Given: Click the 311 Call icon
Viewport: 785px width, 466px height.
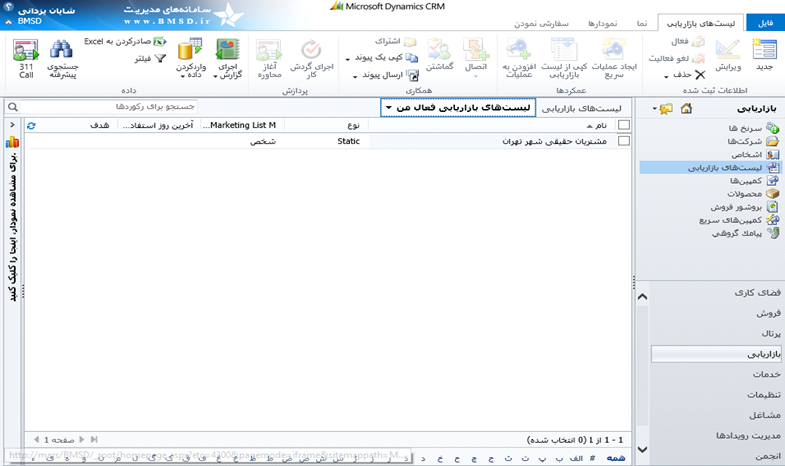Looking at the screenshot, I should [x=26, y=50].
